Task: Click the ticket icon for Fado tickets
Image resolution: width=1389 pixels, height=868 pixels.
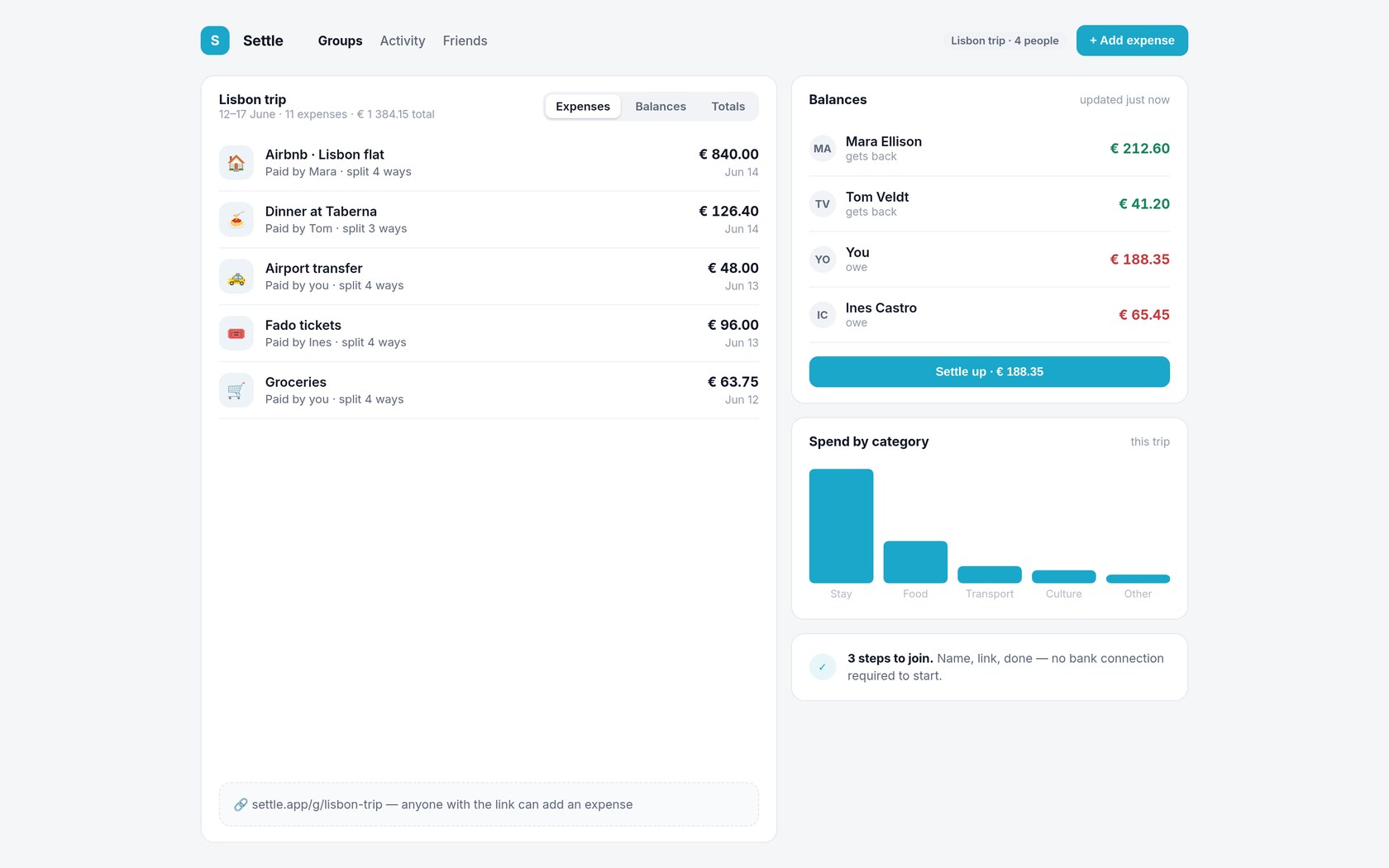Action: [x=236, y=334]
